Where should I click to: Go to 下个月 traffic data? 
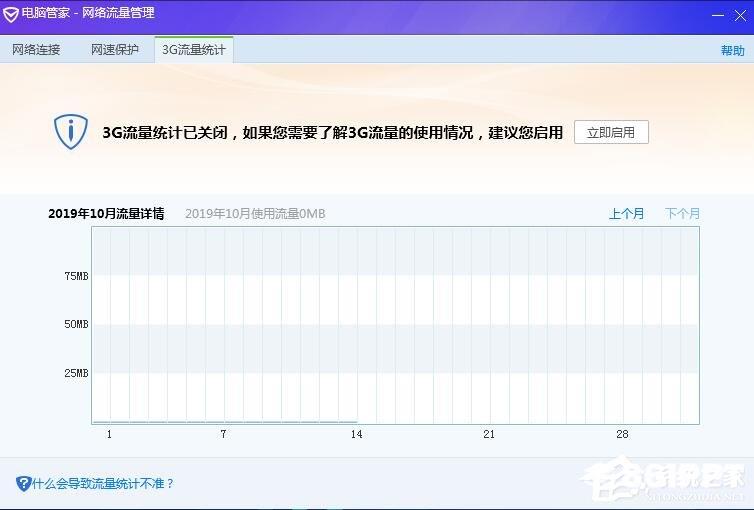pos(682,213)
